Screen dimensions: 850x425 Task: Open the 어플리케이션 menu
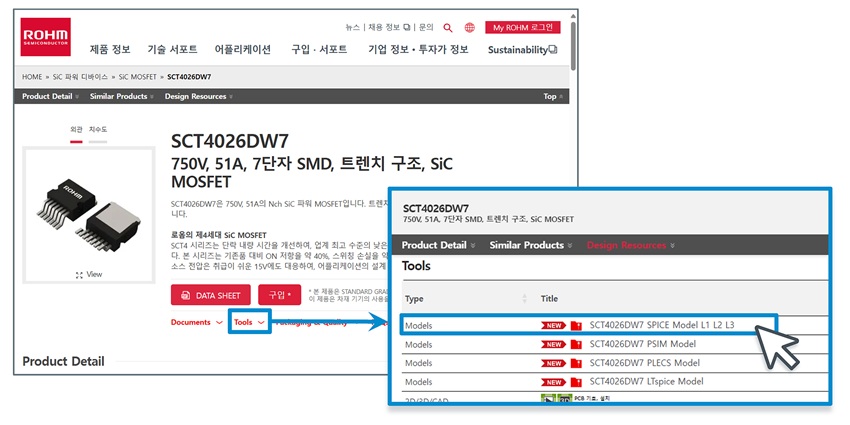[242, 50]
